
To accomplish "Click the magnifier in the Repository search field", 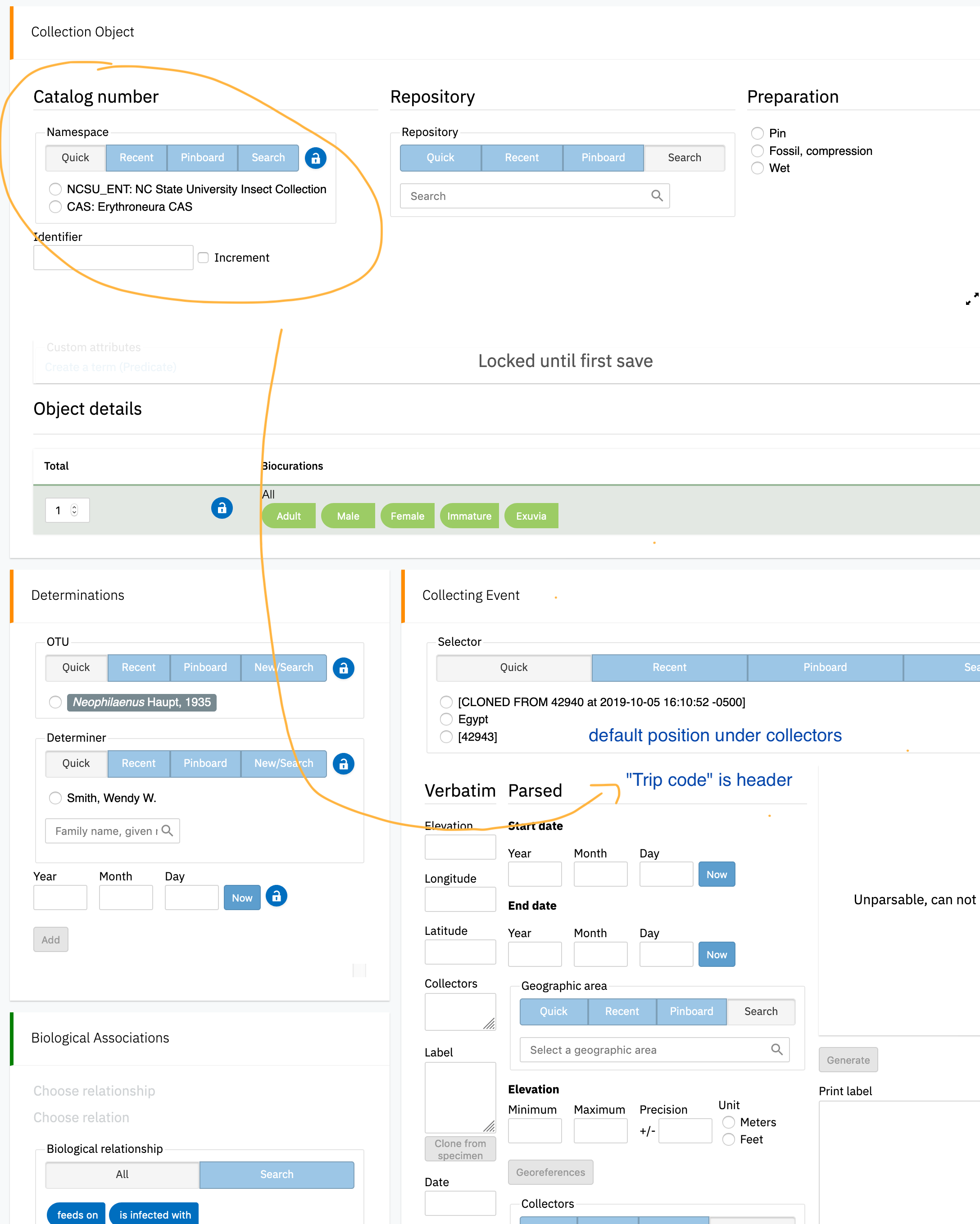I will [657, 195].
